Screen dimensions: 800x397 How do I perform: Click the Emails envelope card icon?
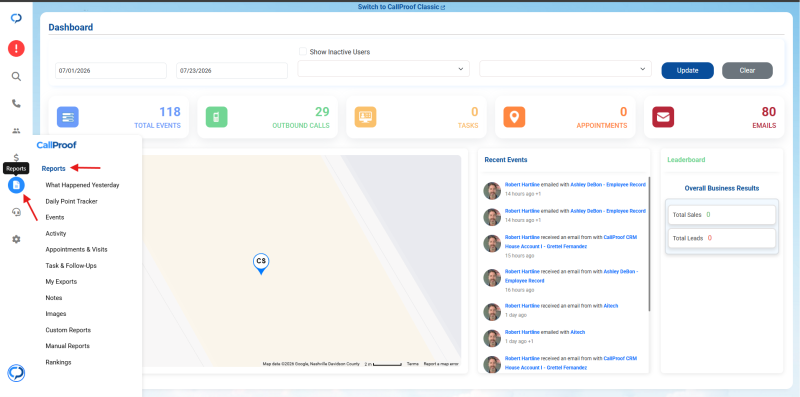click(663, 117)
